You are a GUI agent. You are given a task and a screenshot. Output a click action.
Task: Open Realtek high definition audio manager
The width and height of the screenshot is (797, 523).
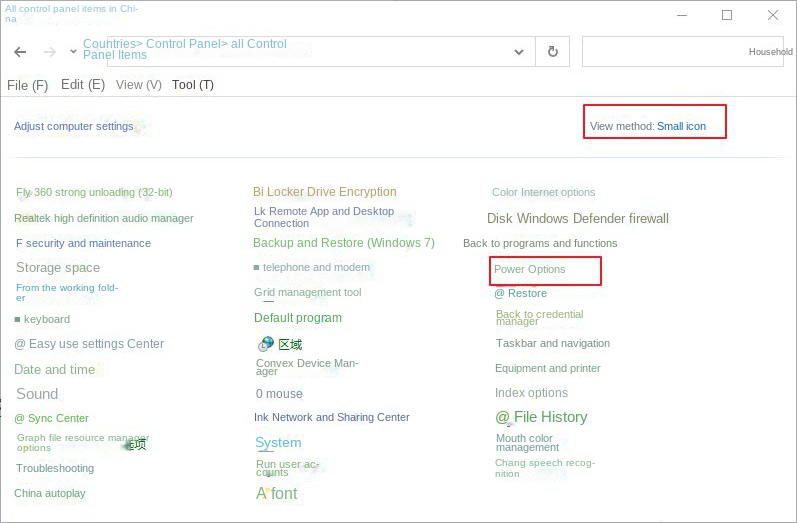pos(104,218)
